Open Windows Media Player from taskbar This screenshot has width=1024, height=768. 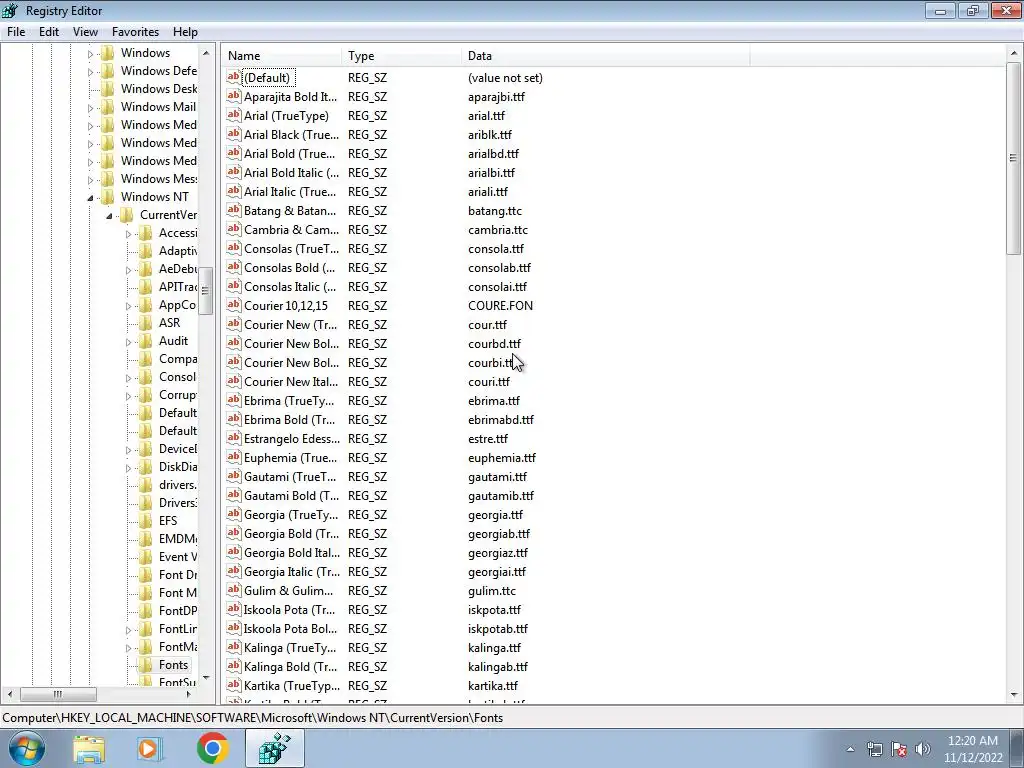(x=150, y=748)
